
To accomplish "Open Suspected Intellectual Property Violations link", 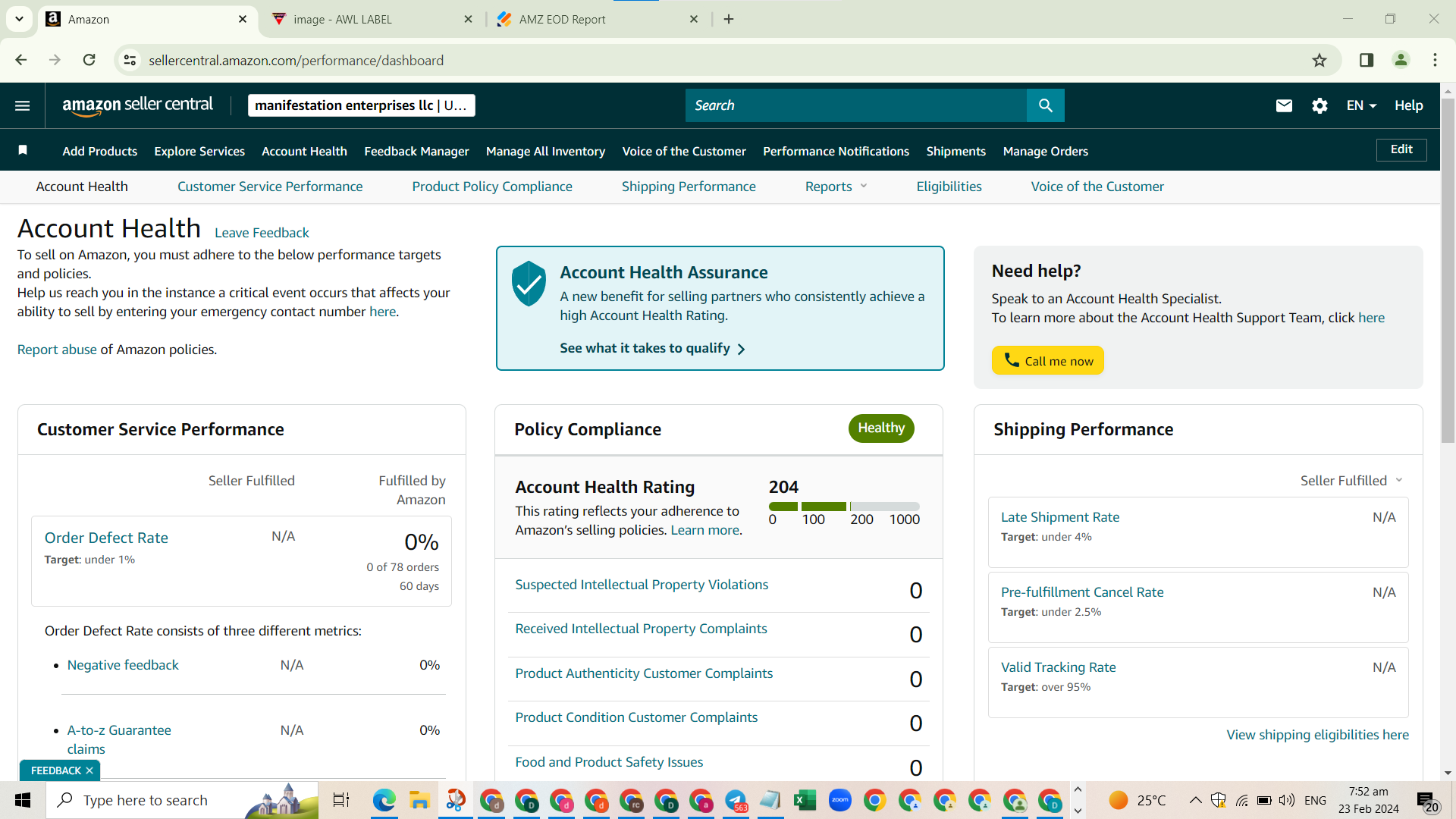I will coord(642,585).
